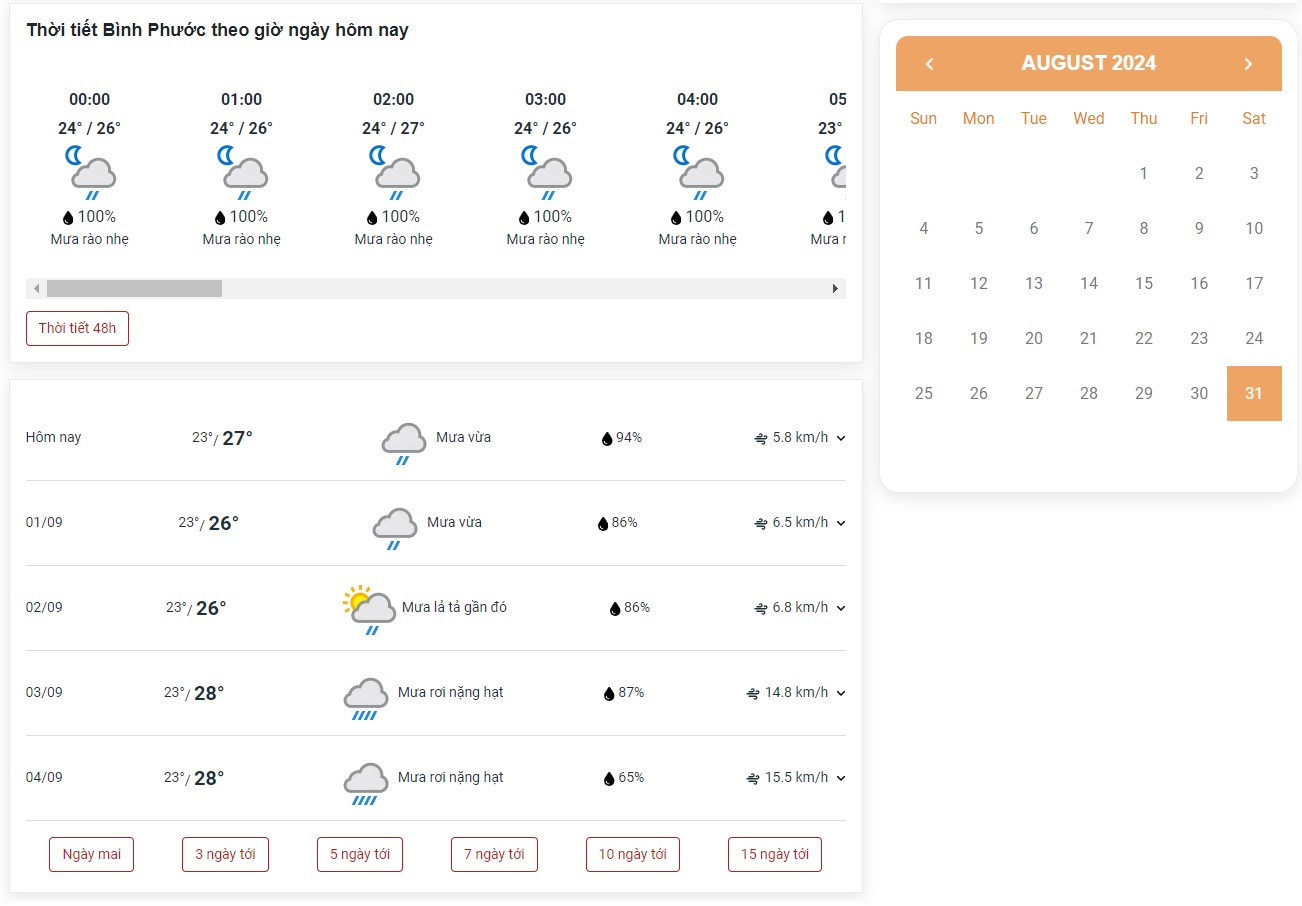The image size is (1302, 906).
Task: Select August 30 in the calendar
Action: [1199, 393]
